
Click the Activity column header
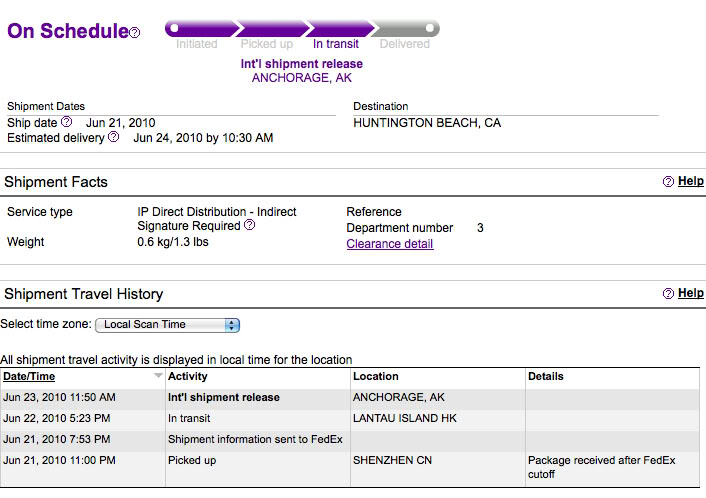[188, 377]
